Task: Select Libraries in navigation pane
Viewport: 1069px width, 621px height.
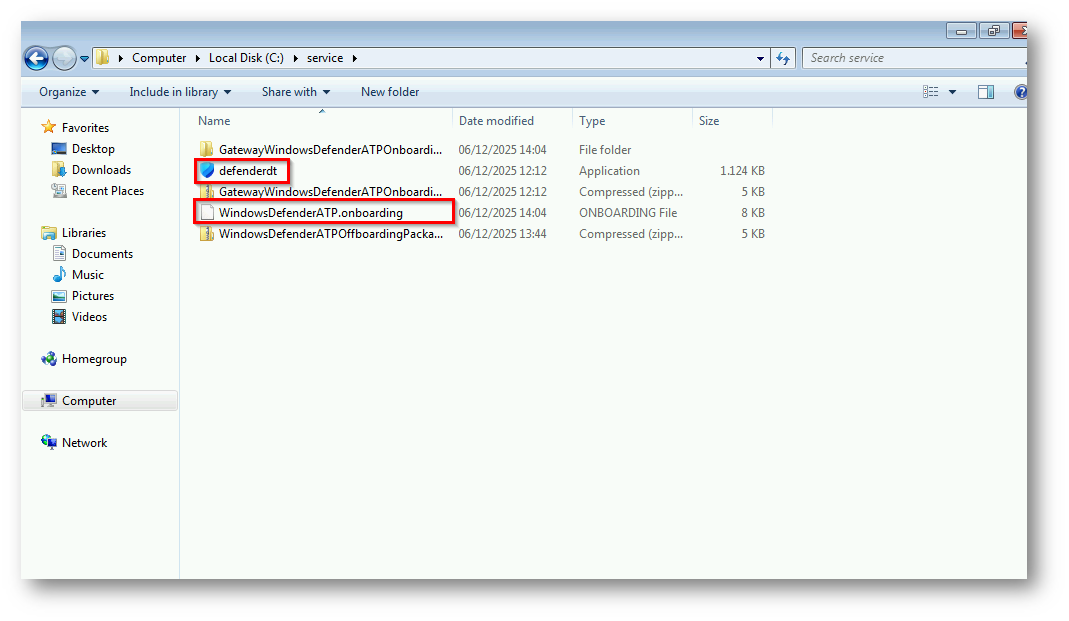Action: tap(84, 232)
